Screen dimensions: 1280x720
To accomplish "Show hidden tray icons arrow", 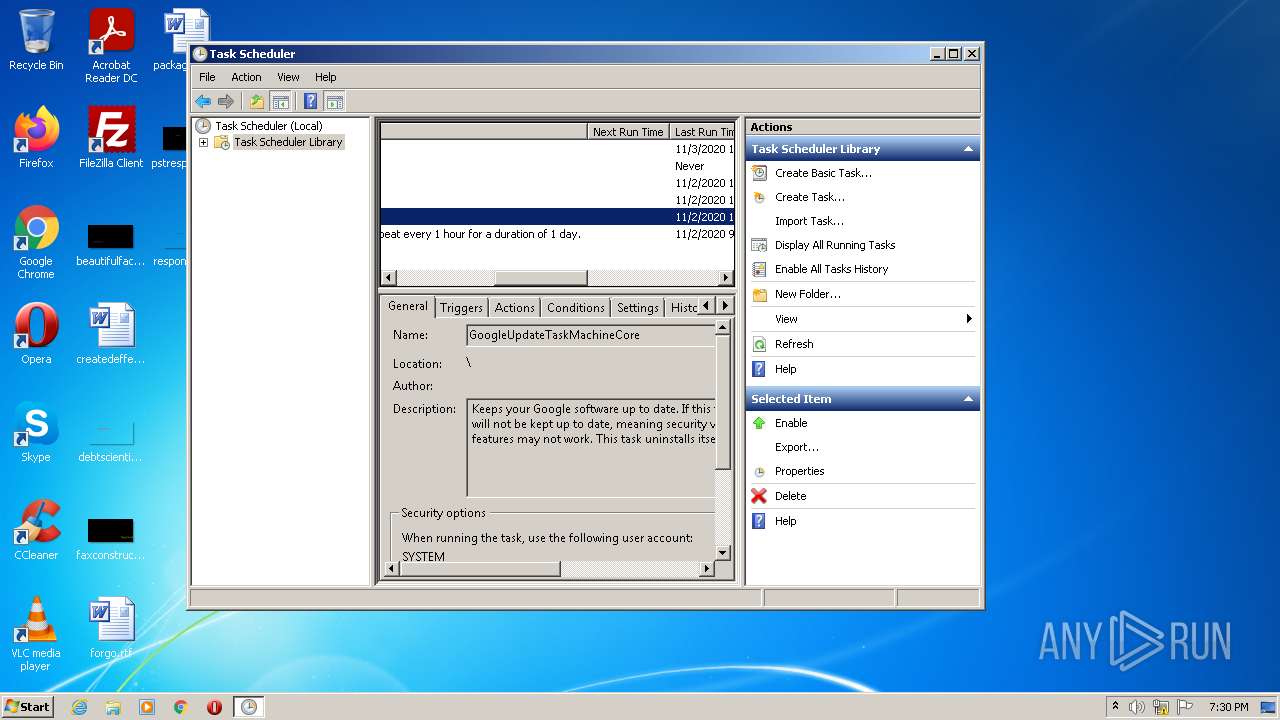I will (x=1115, y=707).
